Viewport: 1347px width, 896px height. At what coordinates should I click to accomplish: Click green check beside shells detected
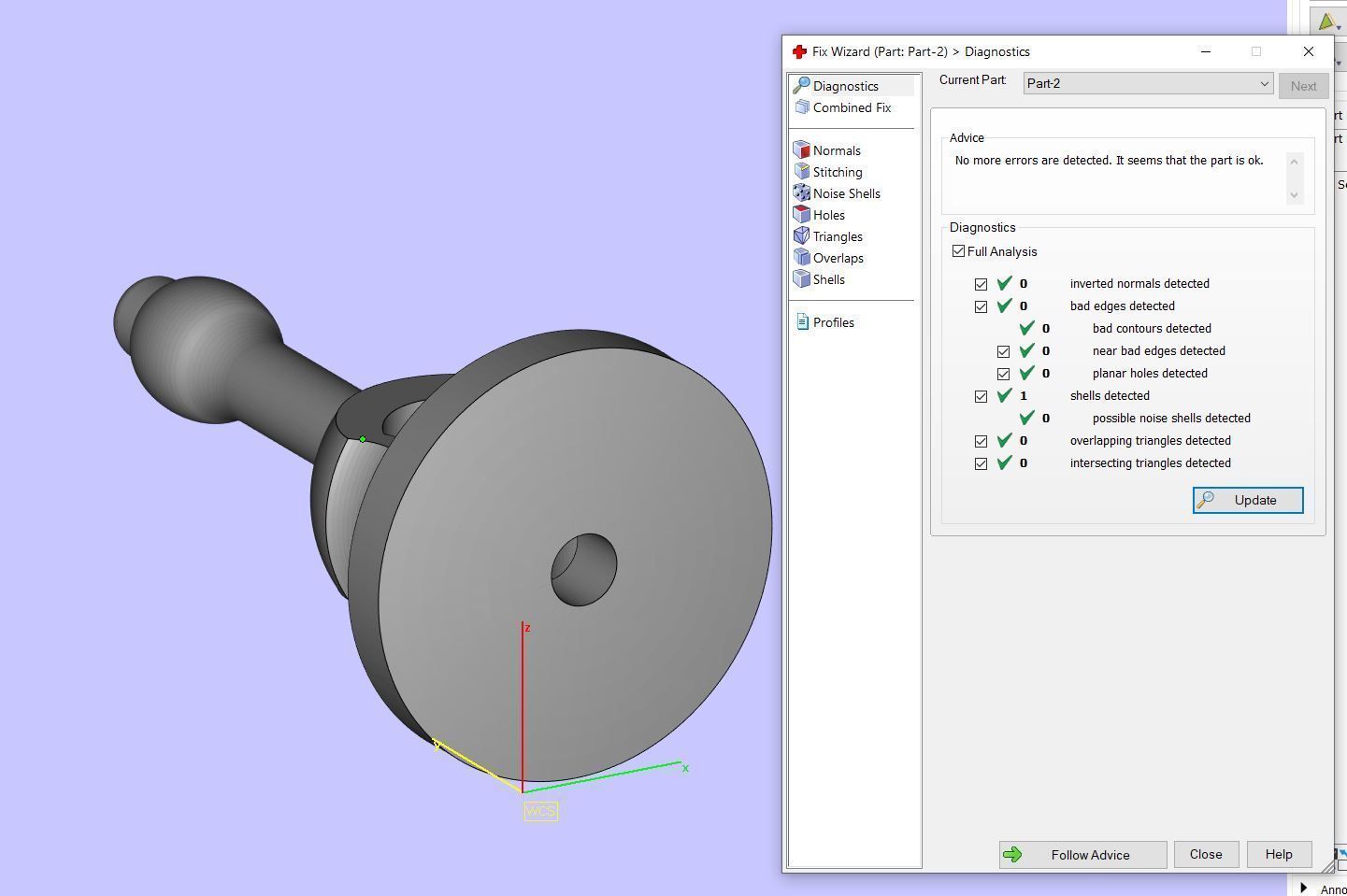pos(1005,395)
